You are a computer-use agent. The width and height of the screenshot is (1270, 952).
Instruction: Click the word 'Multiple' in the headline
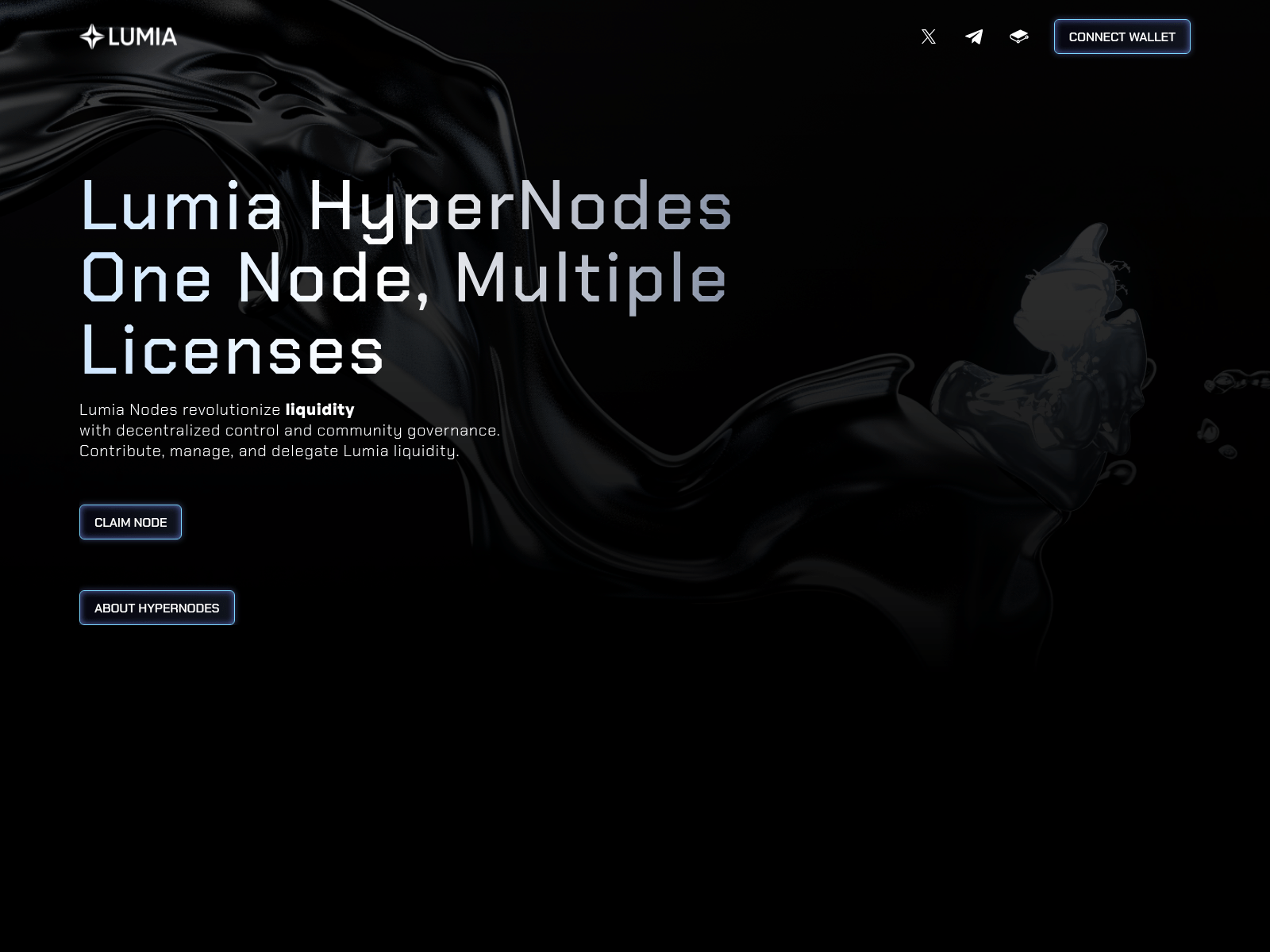tap(591, 279)
